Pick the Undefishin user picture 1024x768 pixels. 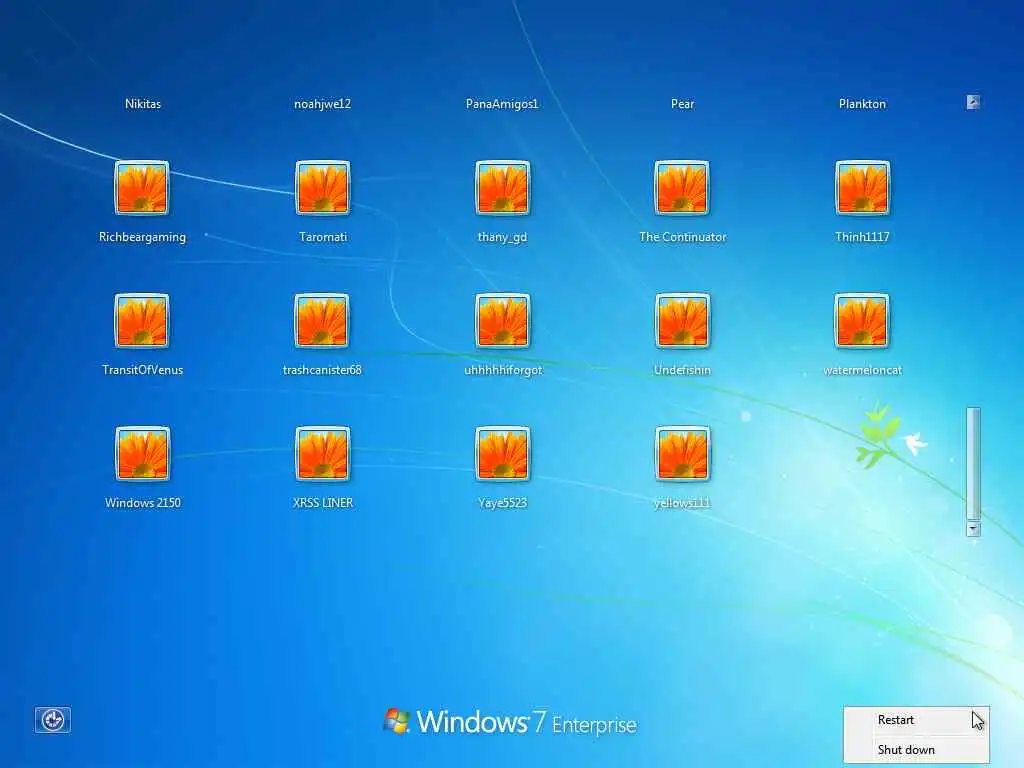coord(682,321)
